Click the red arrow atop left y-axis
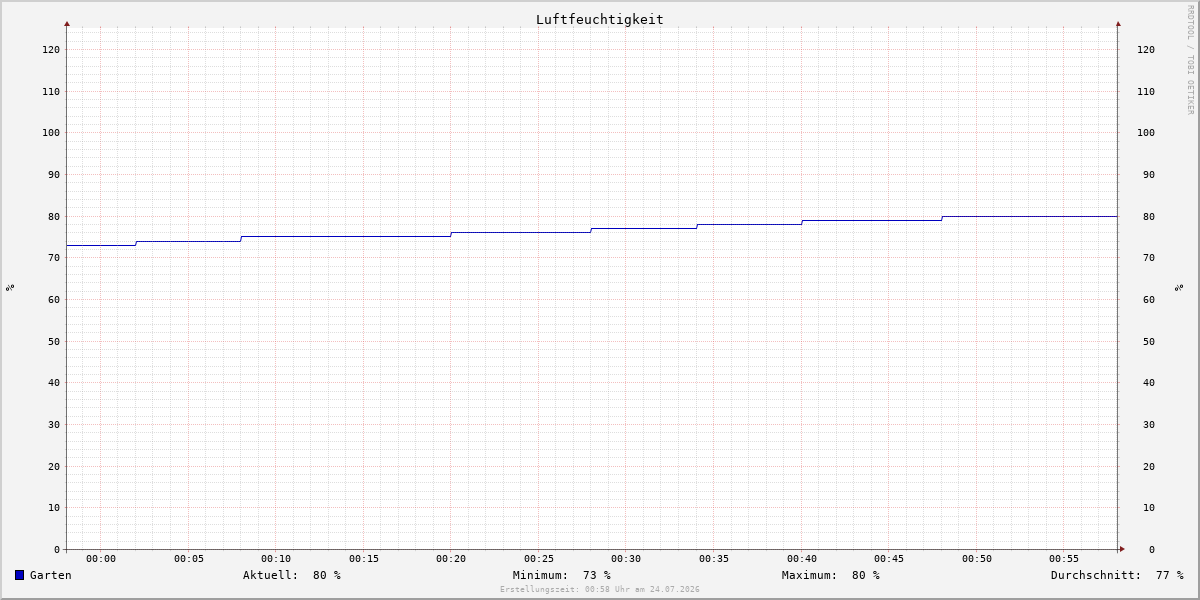The width and height of the screenshot is (1200, 600). (x=67, y=23)
